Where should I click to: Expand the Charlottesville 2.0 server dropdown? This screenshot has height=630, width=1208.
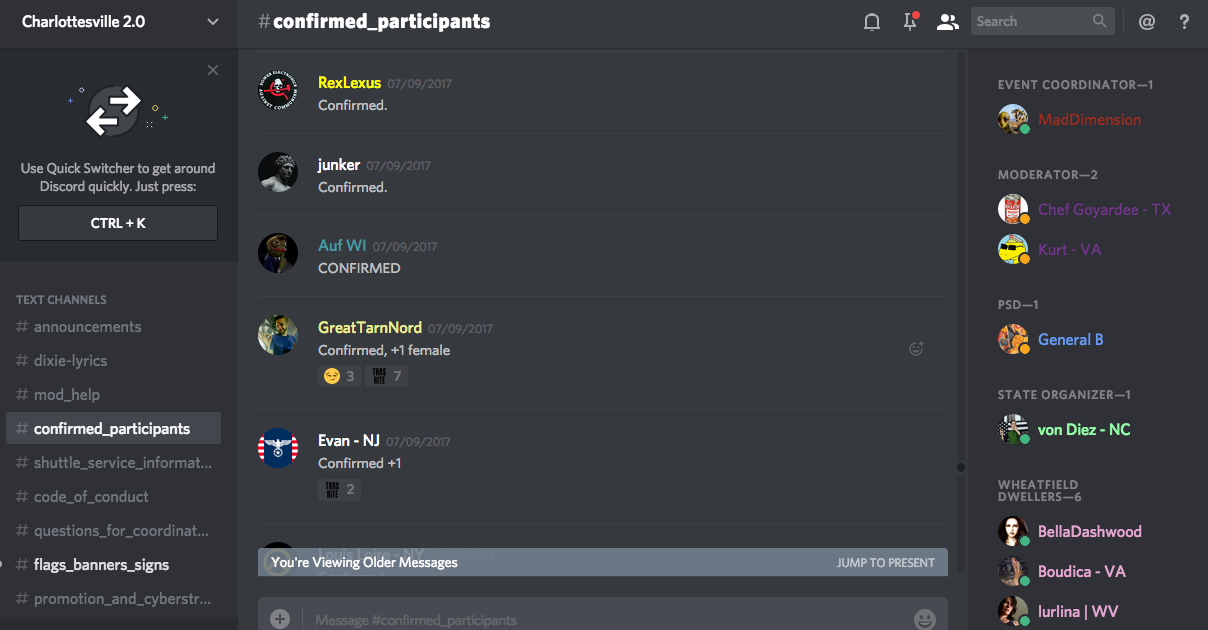pos(212,21)
